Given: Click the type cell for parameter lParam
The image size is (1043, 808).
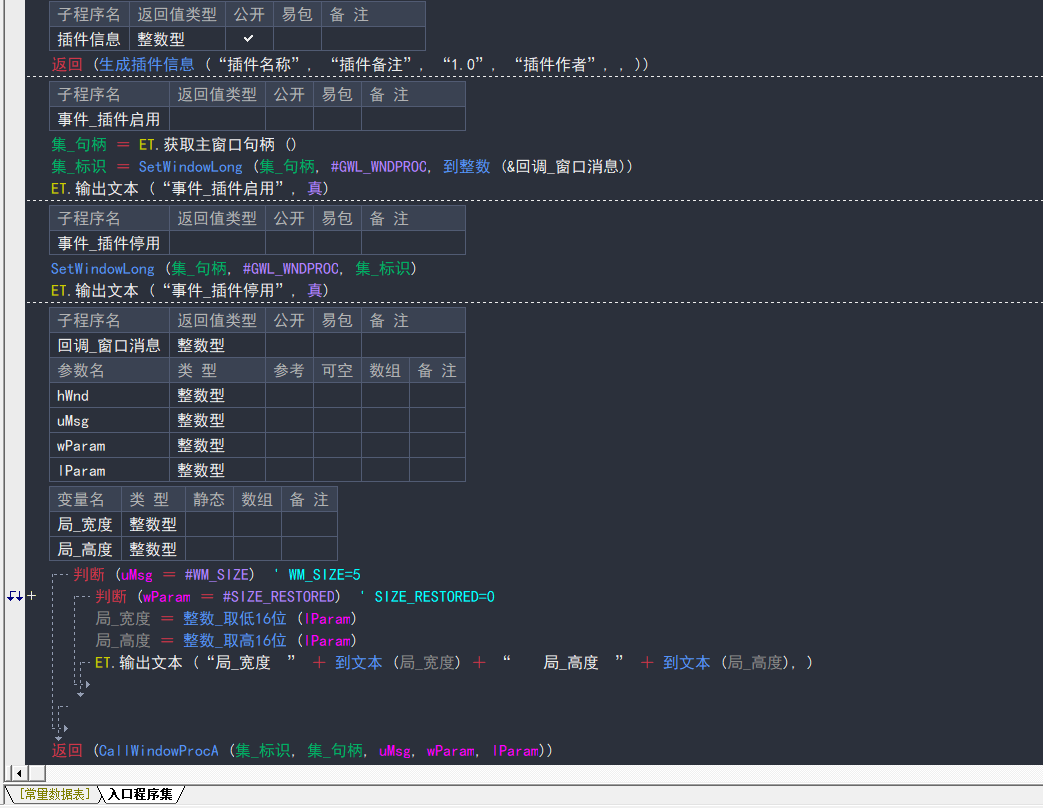Looking at the screenshot, I should tap(217, 470).
